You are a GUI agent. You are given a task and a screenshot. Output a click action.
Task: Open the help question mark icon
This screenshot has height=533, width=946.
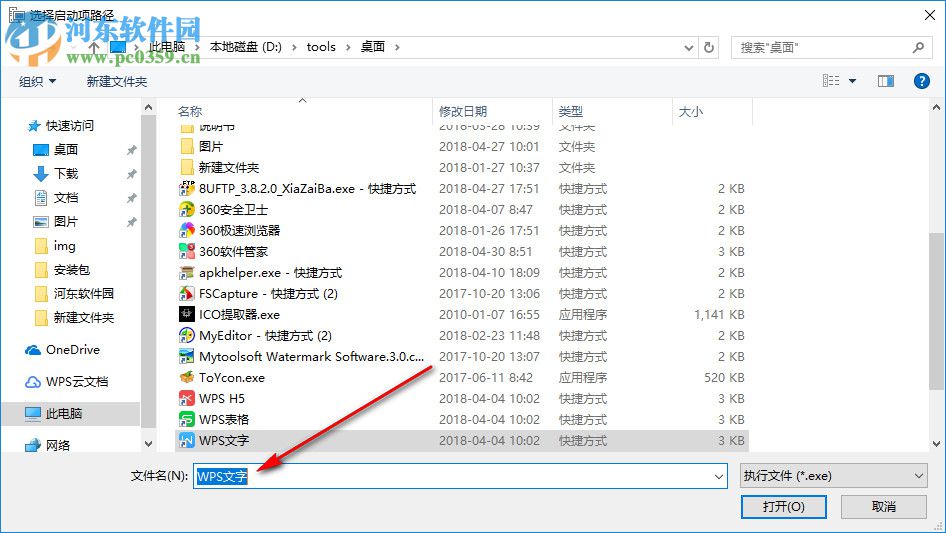pyautogui.click(x=921, y=81)
